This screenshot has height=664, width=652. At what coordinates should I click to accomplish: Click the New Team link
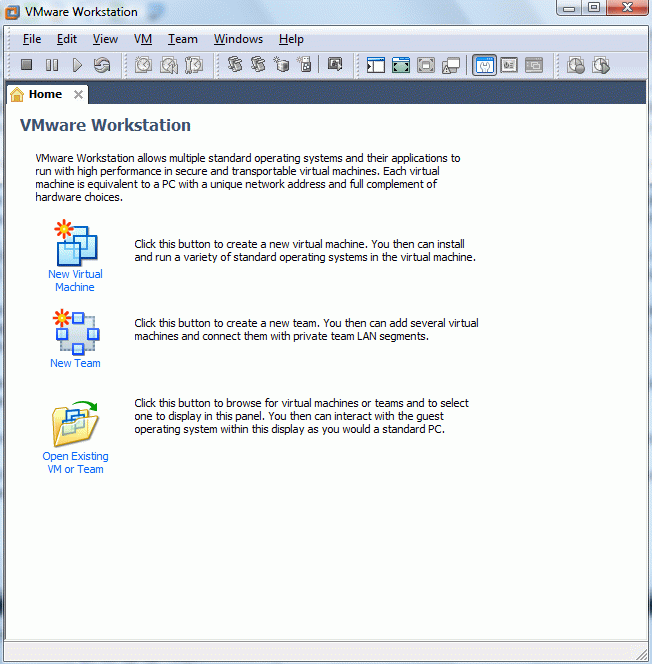75,363
